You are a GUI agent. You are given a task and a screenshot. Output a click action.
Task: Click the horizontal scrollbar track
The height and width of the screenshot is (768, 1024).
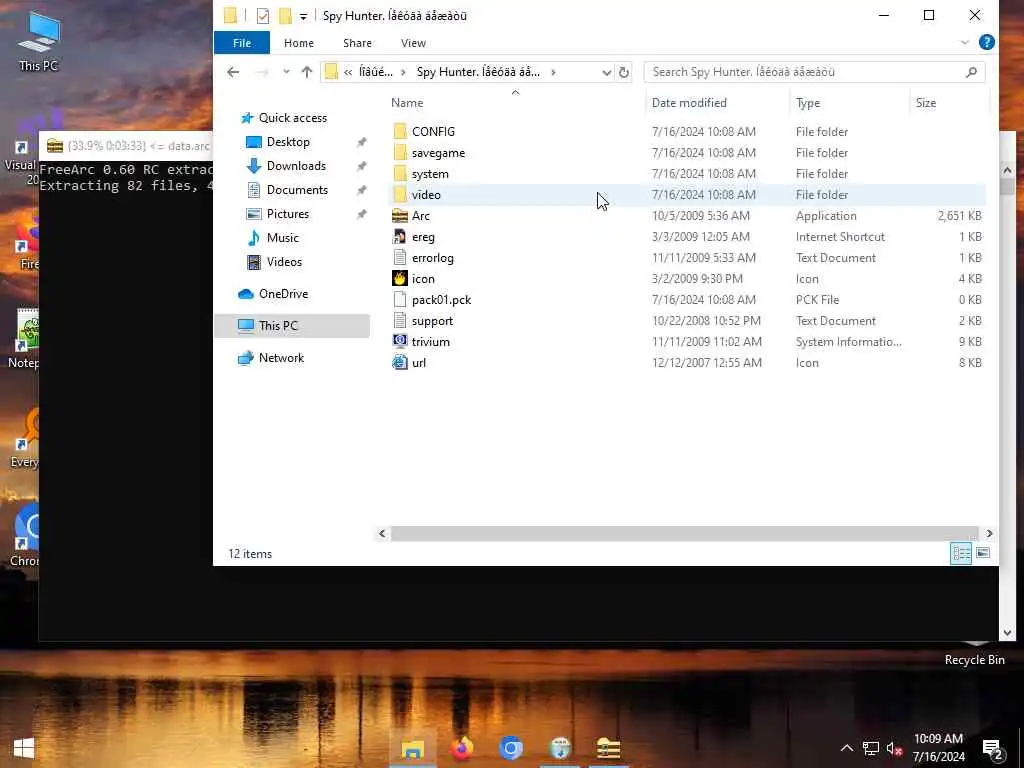[684, 534]
